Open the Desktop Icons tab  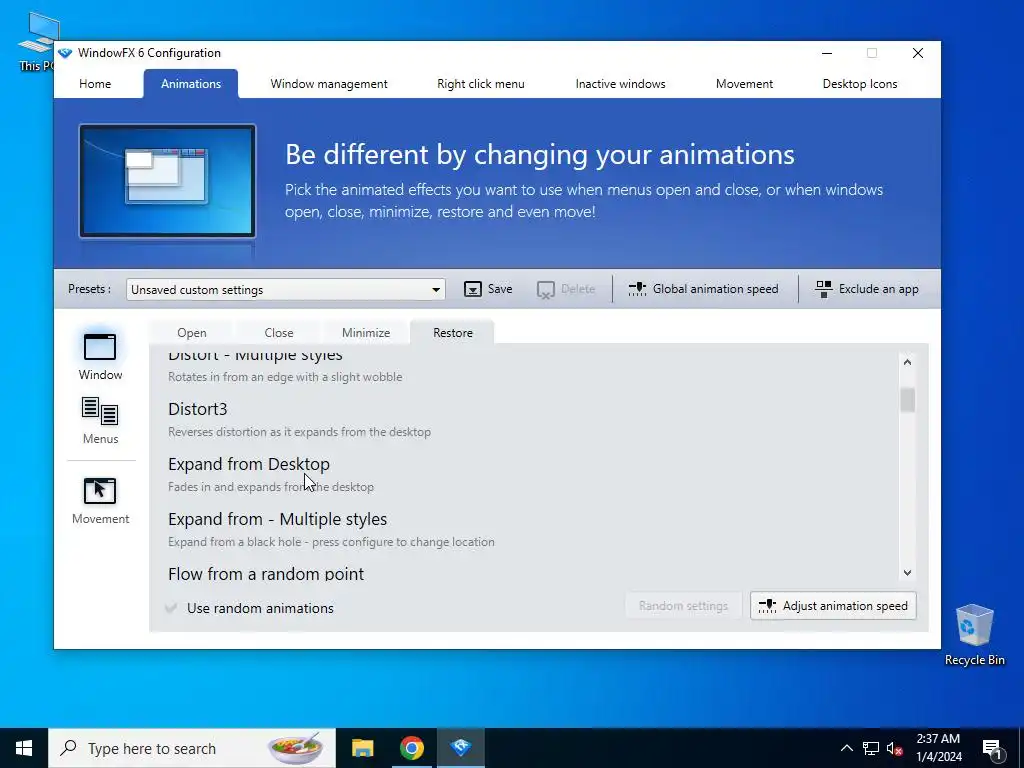click(x=859, y=84)
